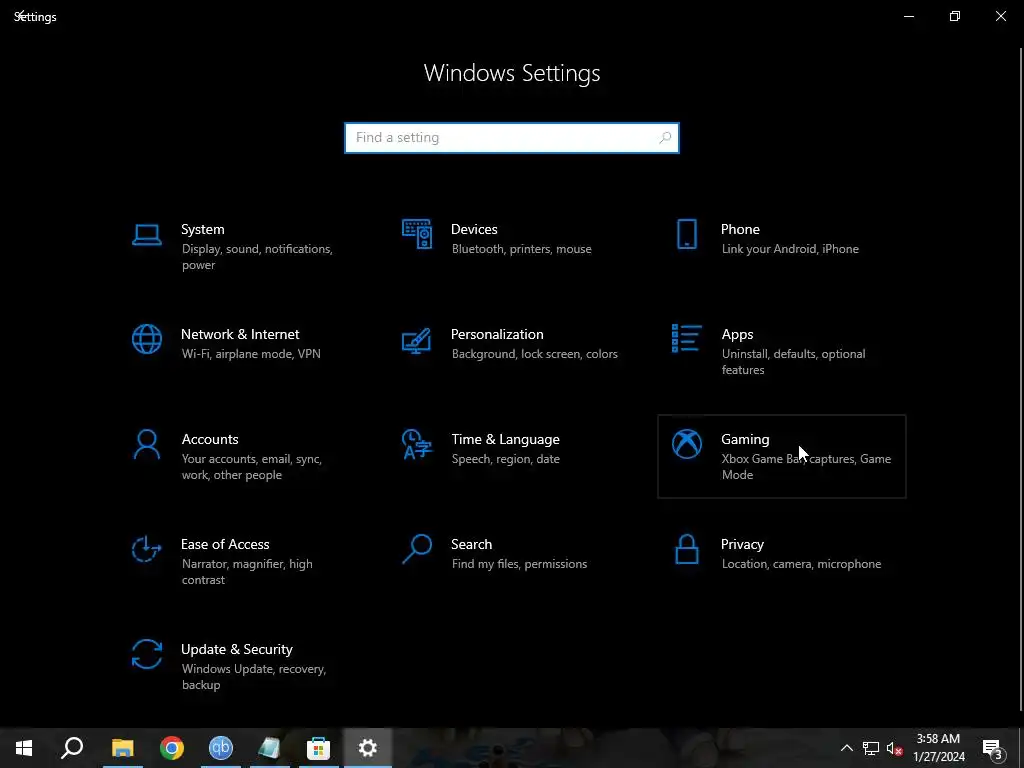Viewport: 1024px width, 768px height.
Task: Click the Devices keyboard and speaker icon
Action: pos(417,234)
